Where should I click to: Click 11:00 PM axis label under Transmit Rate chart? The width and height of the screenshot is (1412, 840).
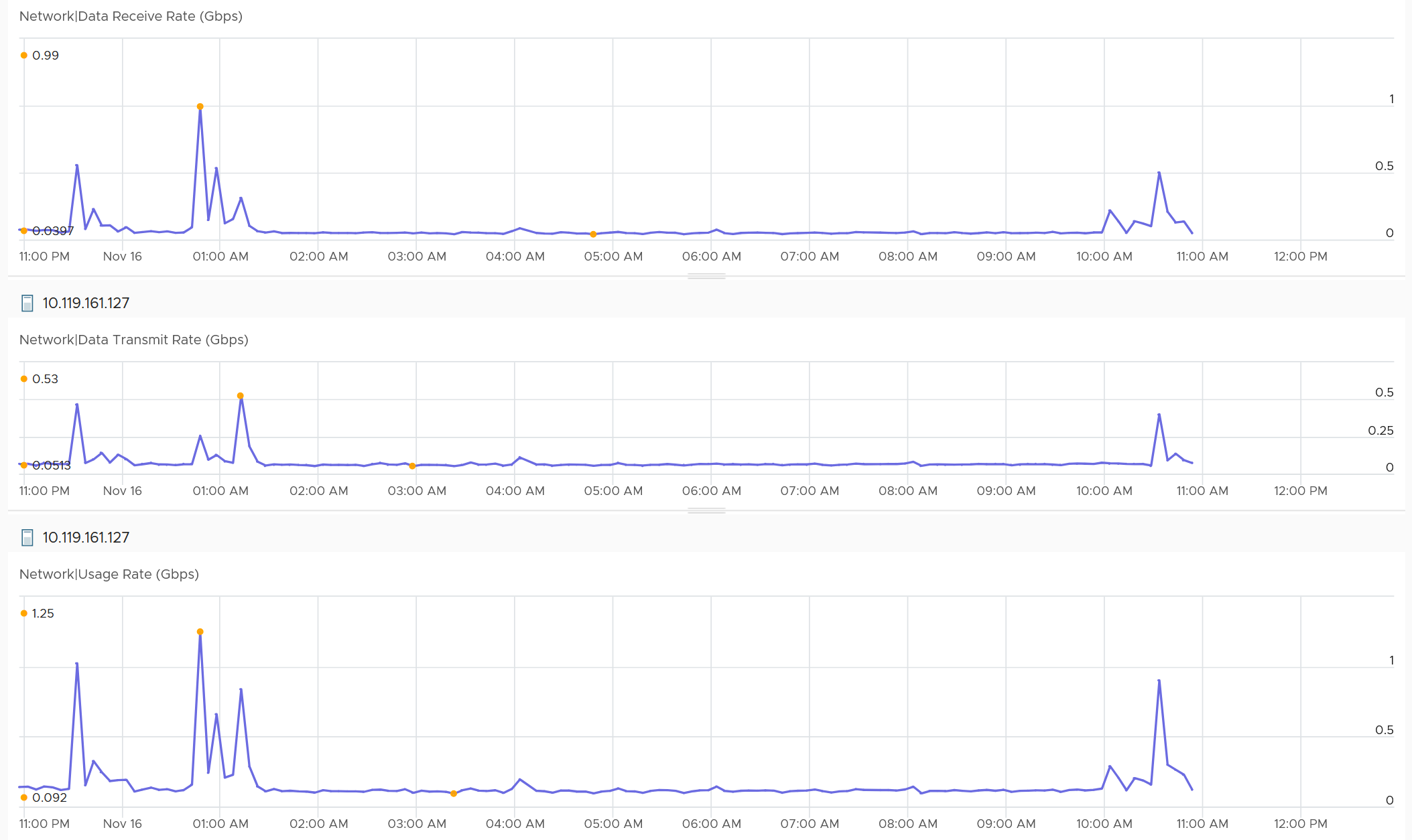pyautogui.click(x=44, y=491)
